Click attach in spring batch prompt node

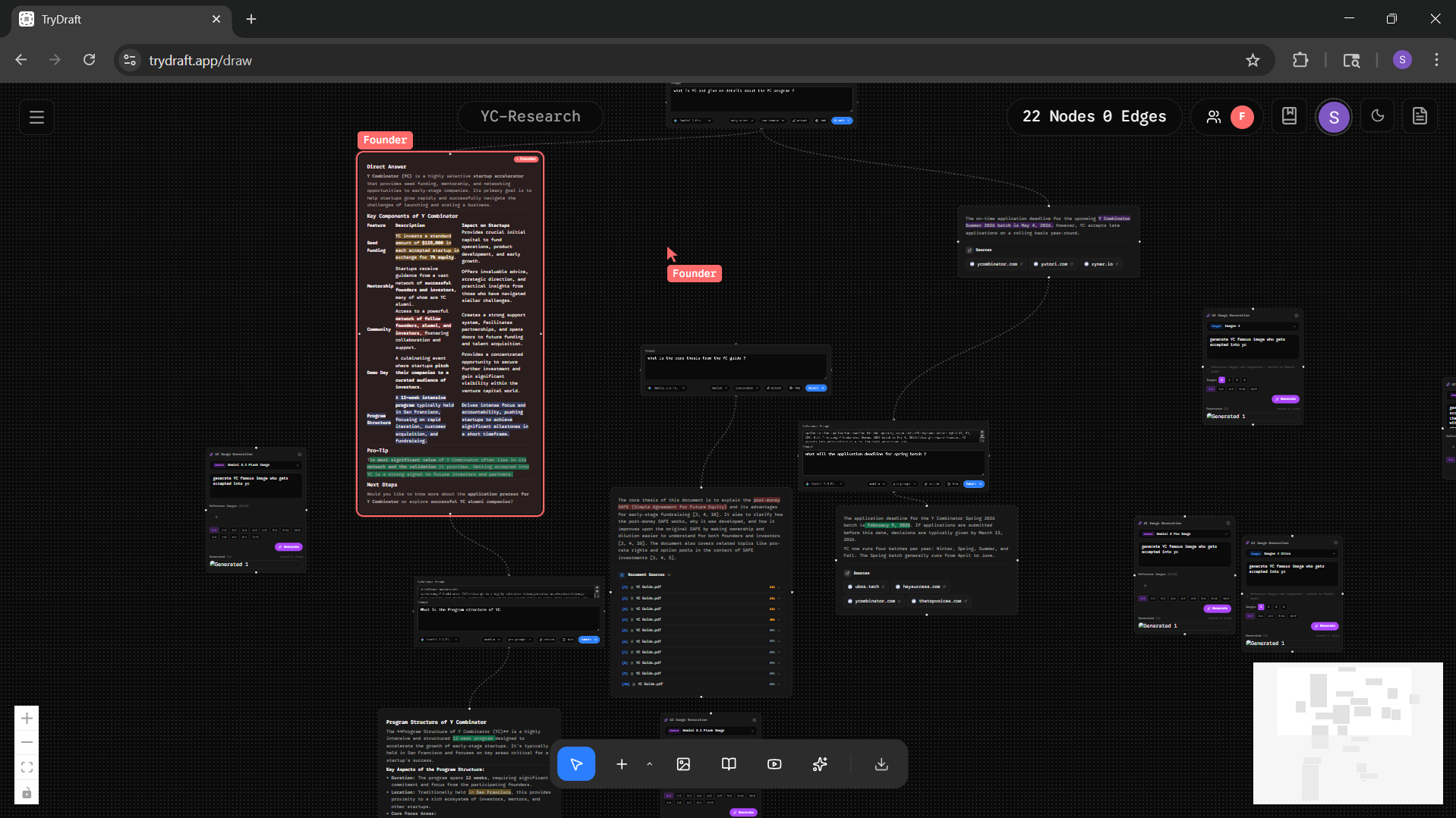932,483
